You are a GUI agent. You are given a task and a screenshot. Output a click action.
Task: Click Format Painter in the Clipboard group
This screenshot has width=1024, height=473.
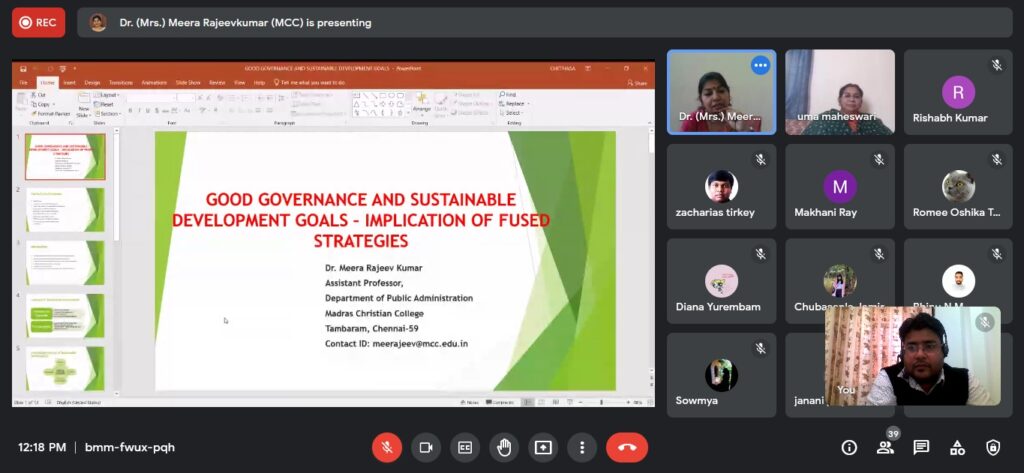[50, 114]
